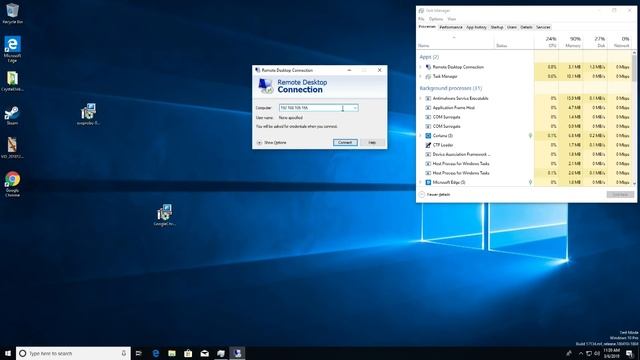Open the Action Center notifications icon
Viewport: 640px width, 360px height.
click(x=629, y=353)
